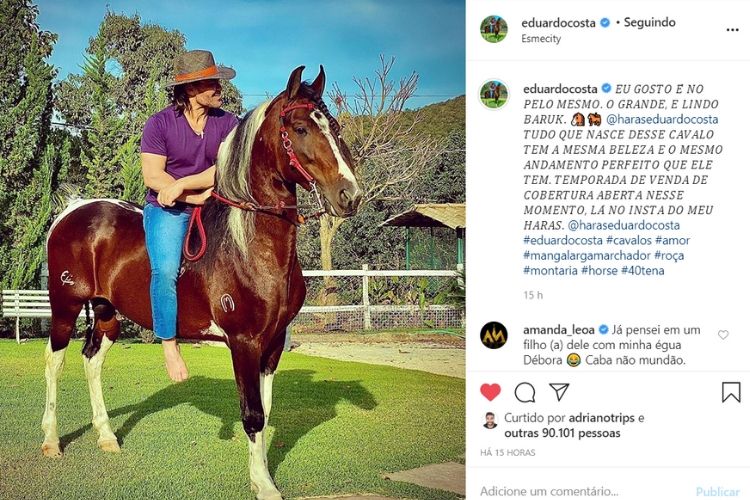Click the horse photo in the post
Viewport: 750px width, 500px height.
[232, 250]
